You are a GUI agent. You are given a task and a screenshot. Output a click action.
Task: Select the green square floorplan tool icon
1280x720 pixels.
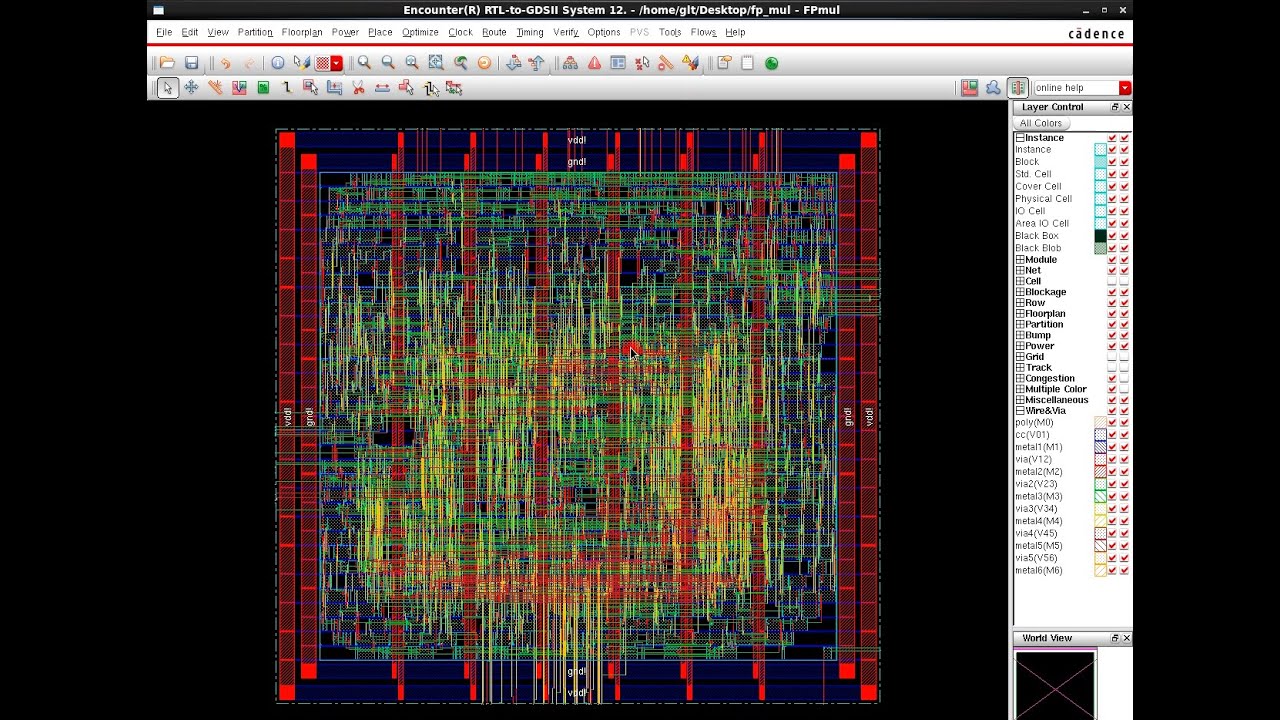coord(263,88)
